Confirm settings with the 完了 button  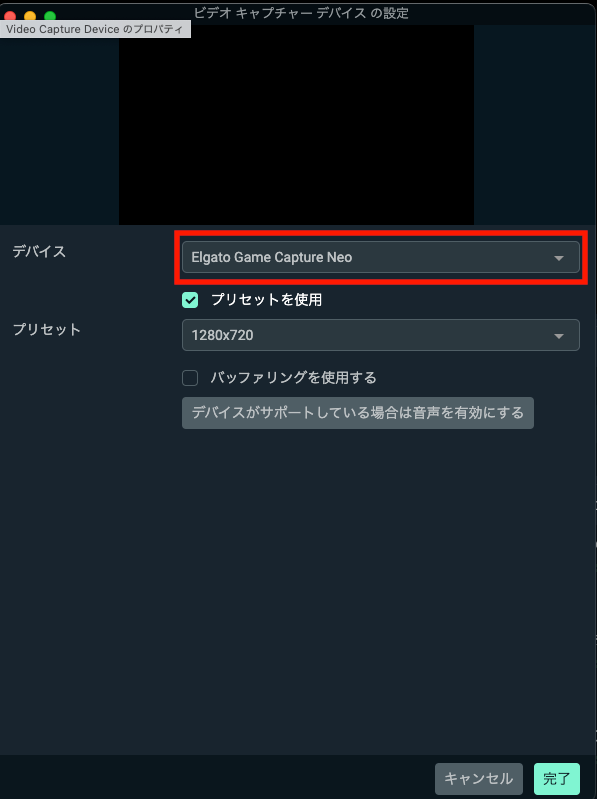pyautogui.click(x=557, y=779)
